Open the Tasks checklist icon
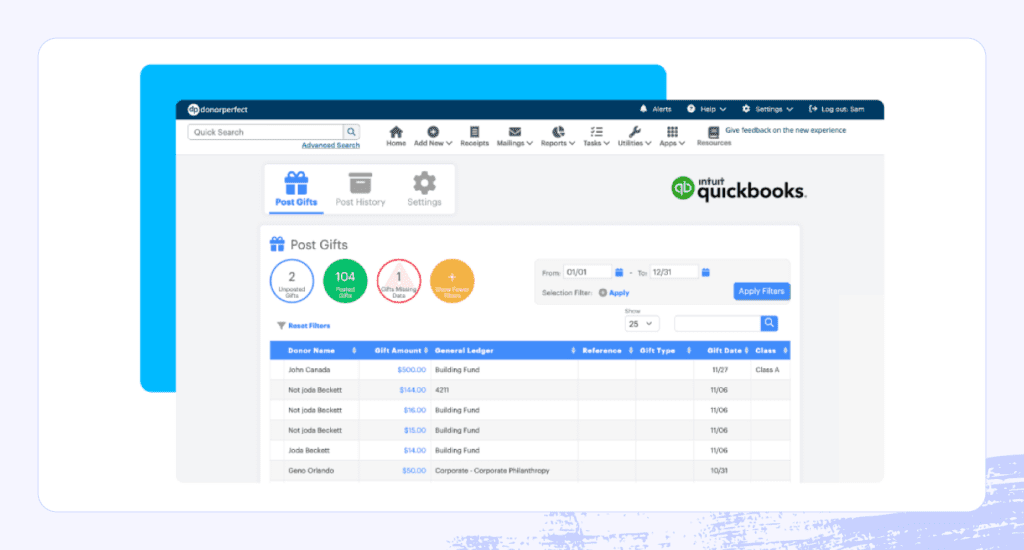This screenshot has width=1024, height=550. pyautogui.click(x=596, y=132)
